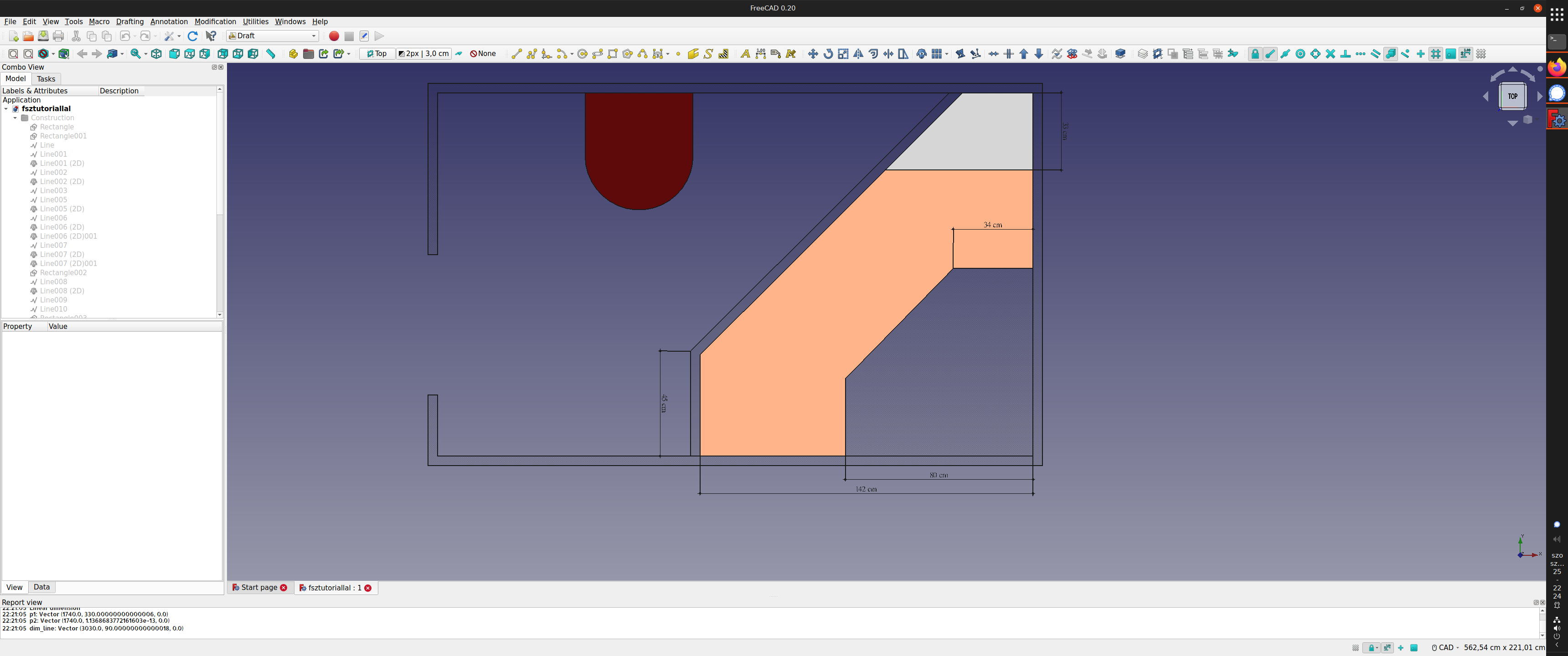
Task: Click the Refresh recompute icon
Action: click(193, 36)
